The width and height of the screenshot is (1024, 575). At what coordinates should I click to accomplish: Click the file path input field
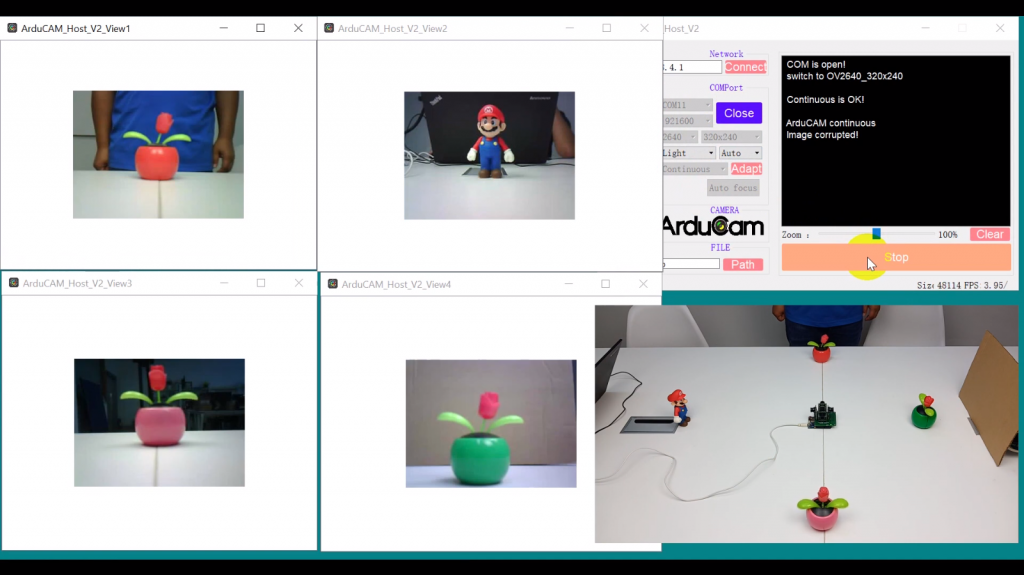click(691, 264)
